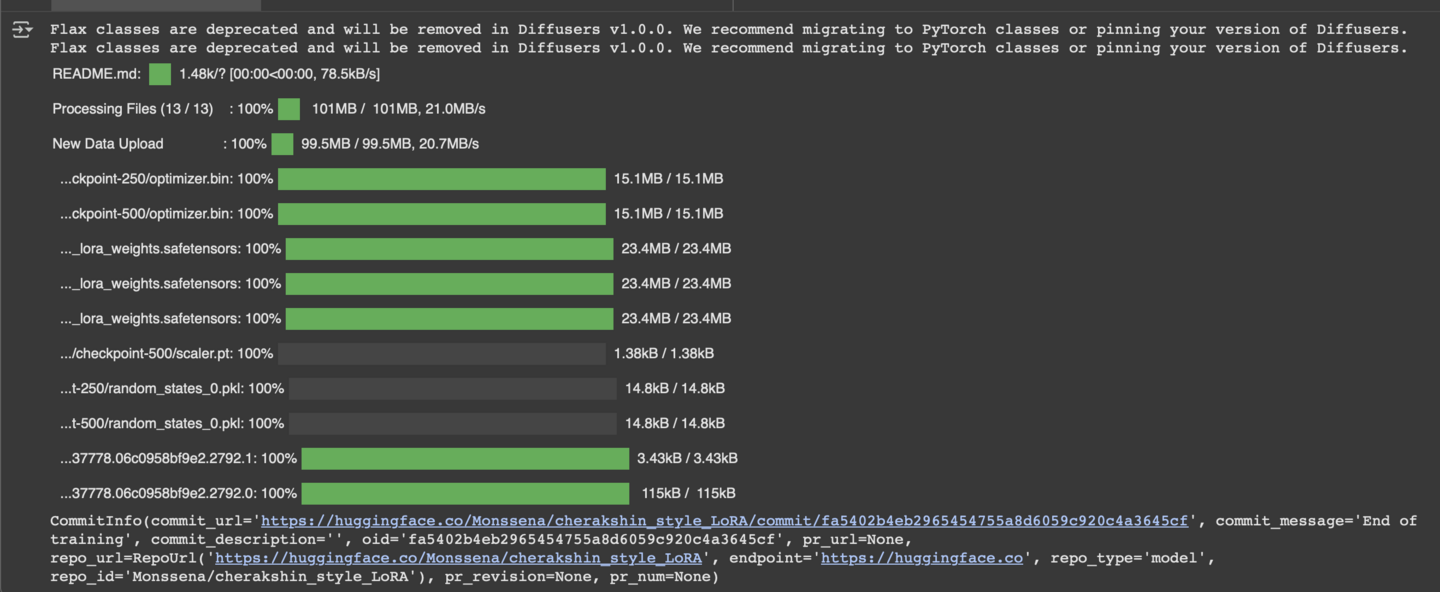The width and height of the screenshot is (1440, 592).
Task: Open the Hugging Face commit URL link
Action: [724, 521]
